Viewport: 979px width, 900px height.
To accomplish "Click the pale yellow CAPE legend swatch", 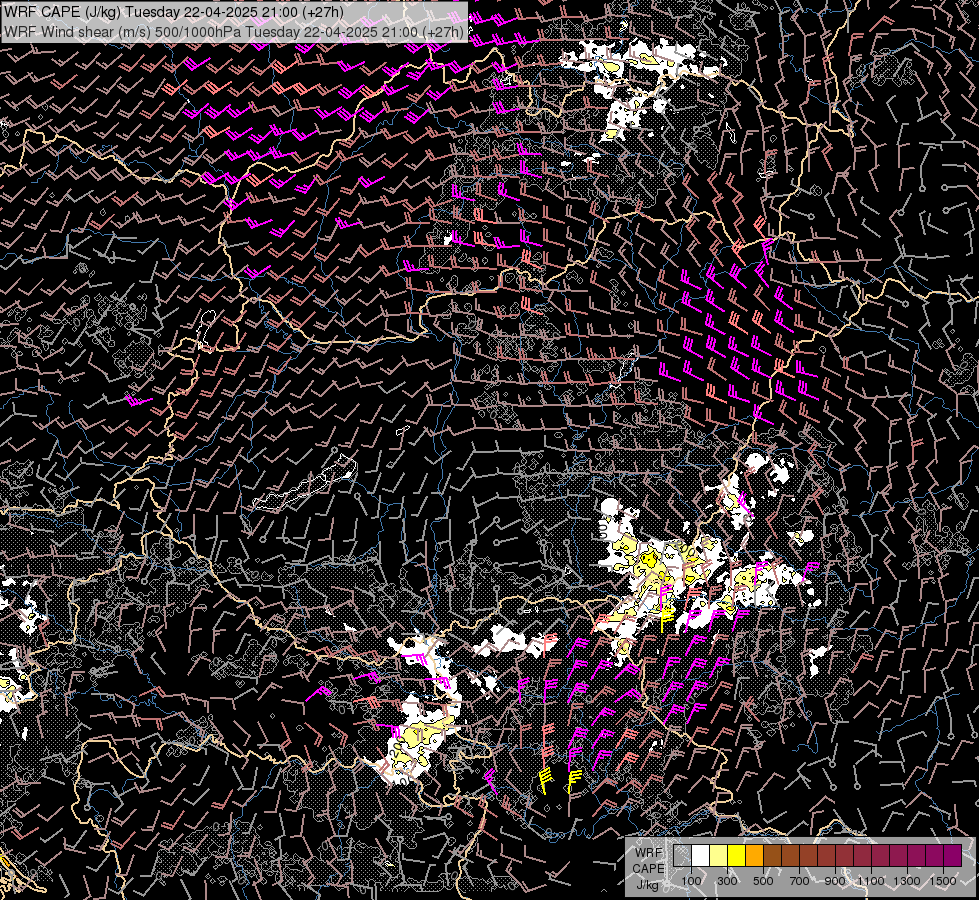I will (x=719, y=856).
